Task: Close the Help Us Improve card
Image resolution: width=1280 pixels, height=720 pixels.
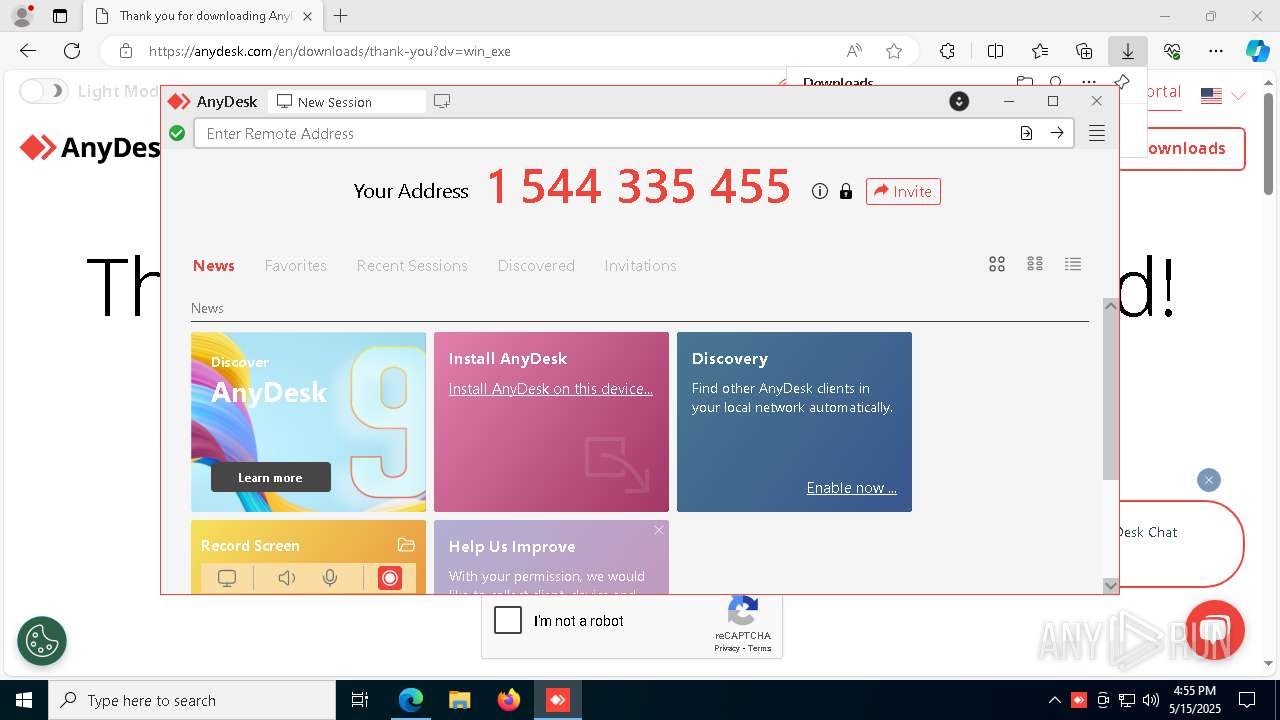Action: [659, 530]
